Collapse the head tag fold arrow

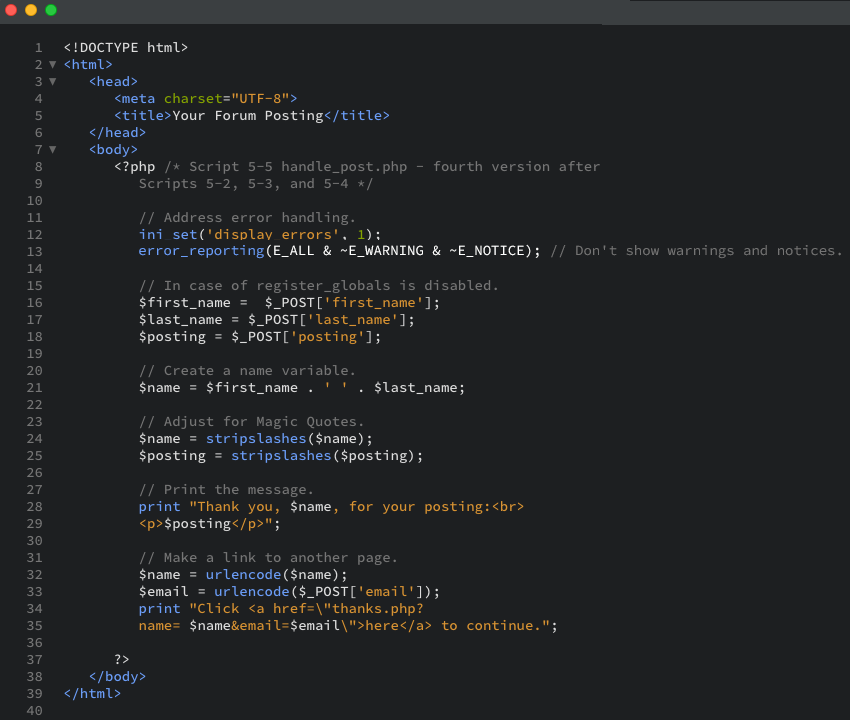(x=53, y=81)
